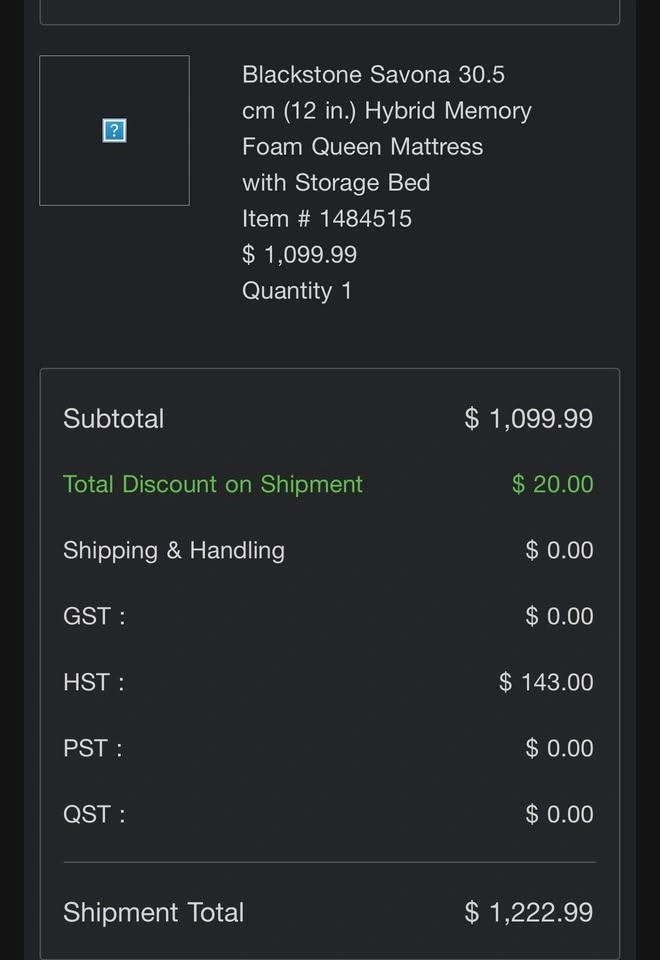Select the HST amount $143.00
This screenshot has width=660, height=960.
pos(546,682)
